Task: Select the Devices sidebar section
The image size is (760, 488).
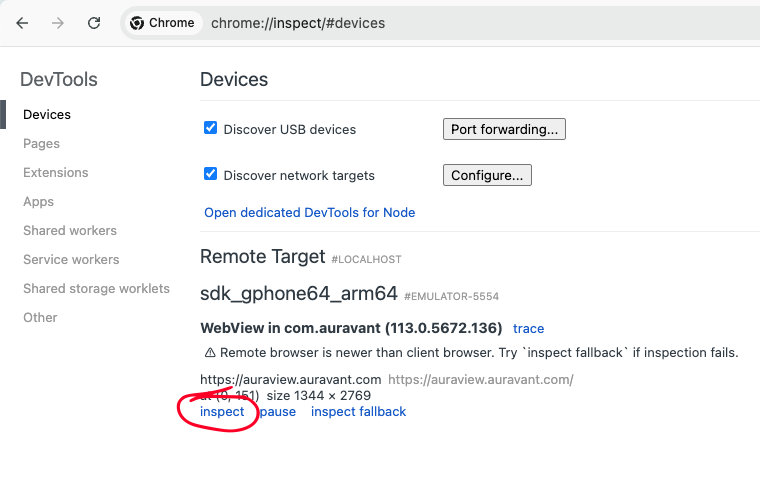Action: 47,114
